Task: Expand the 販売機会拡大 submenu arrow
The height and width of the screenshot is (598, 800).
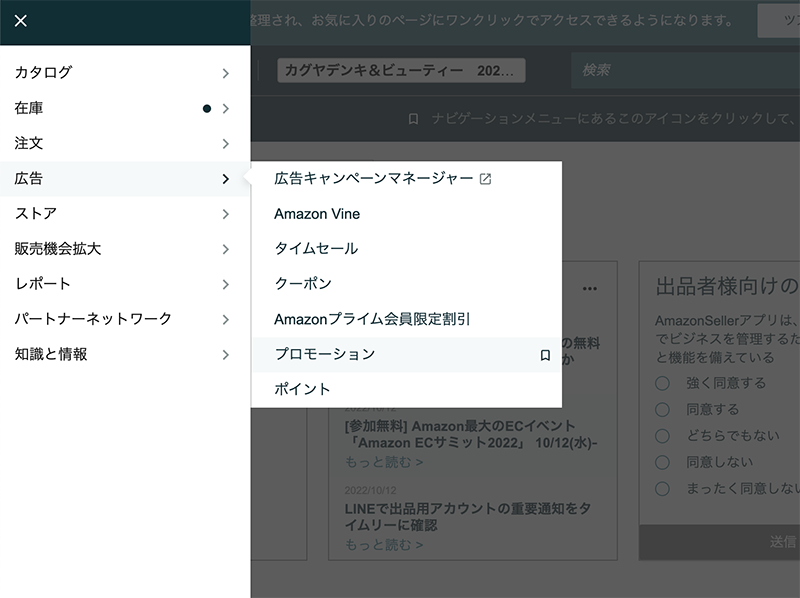Action: [226, 250]
